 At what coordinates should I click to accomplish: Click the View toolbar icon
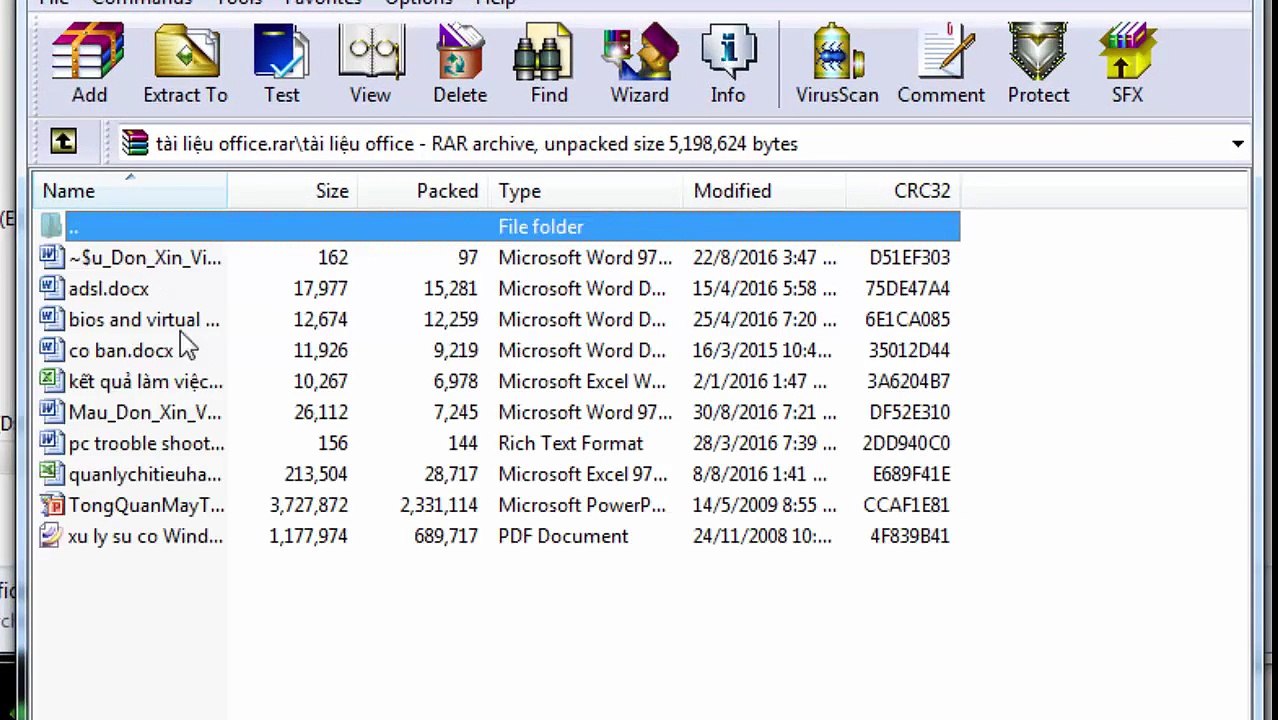(370, 62)
